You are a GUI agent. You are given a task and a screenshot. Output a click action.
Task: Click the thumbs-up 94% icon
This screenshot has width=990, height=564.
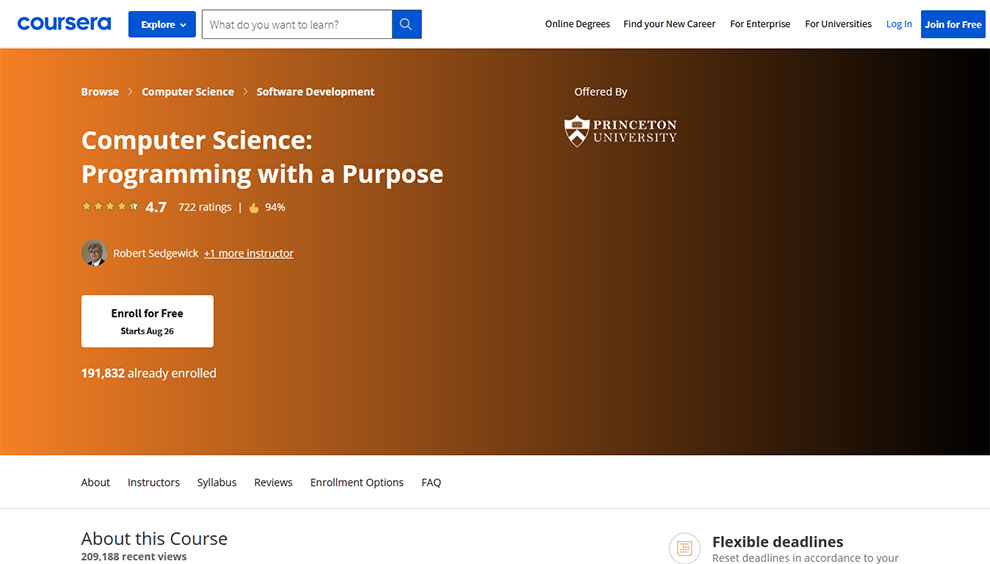pyautogui.click(x=254, y=208)
